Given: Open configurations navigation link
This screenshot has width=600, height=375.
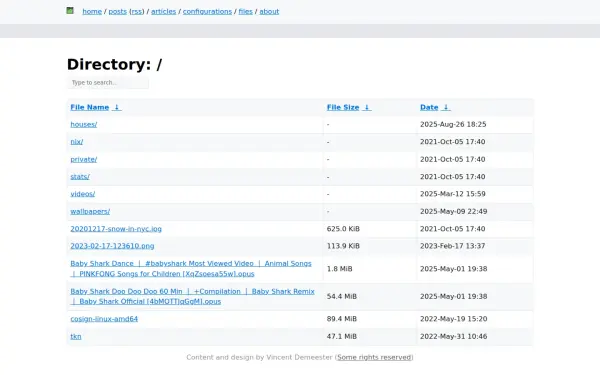Looking at the screenshot, I should click(x=207, y=11).
